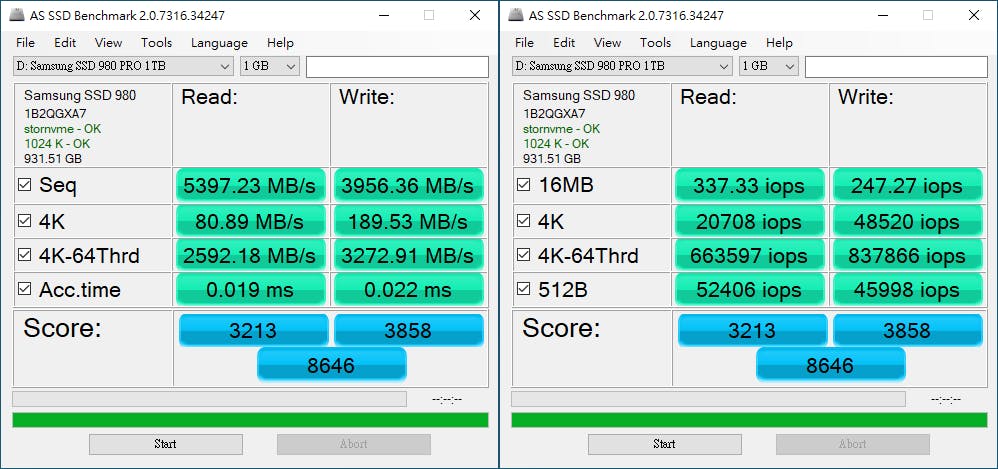Open Help menu in right window

[779, 43]
